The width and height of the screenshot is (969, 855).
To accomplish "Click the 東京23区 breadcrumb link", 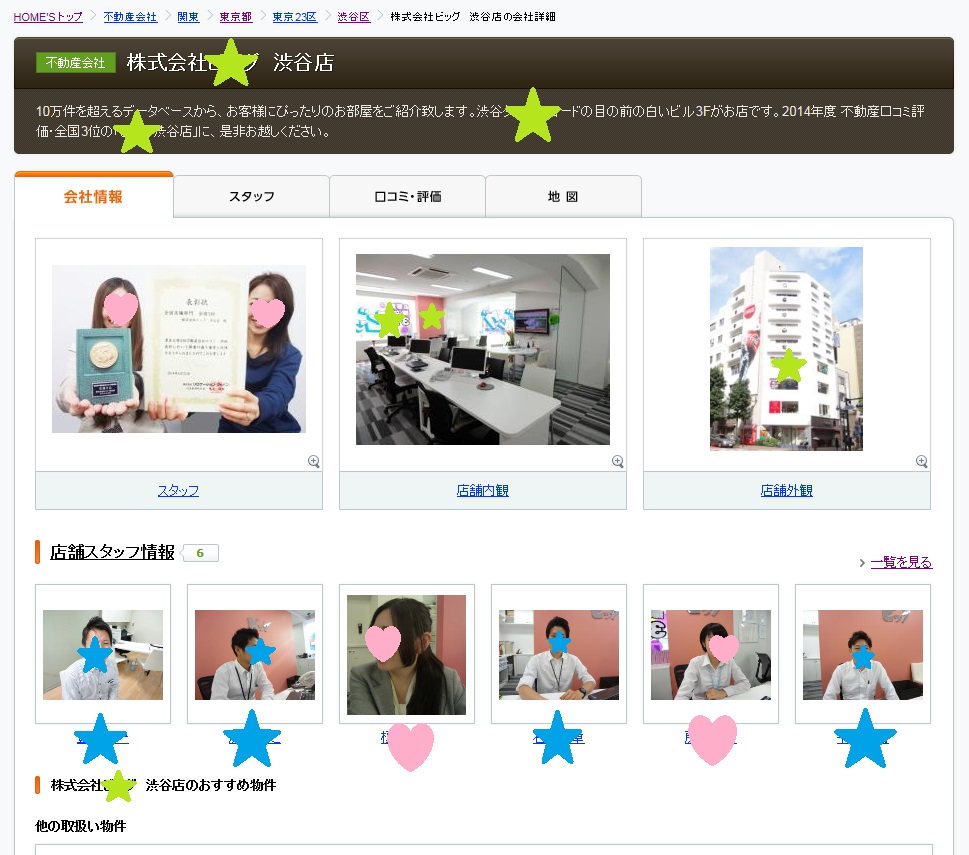I will tap(294, 17).
